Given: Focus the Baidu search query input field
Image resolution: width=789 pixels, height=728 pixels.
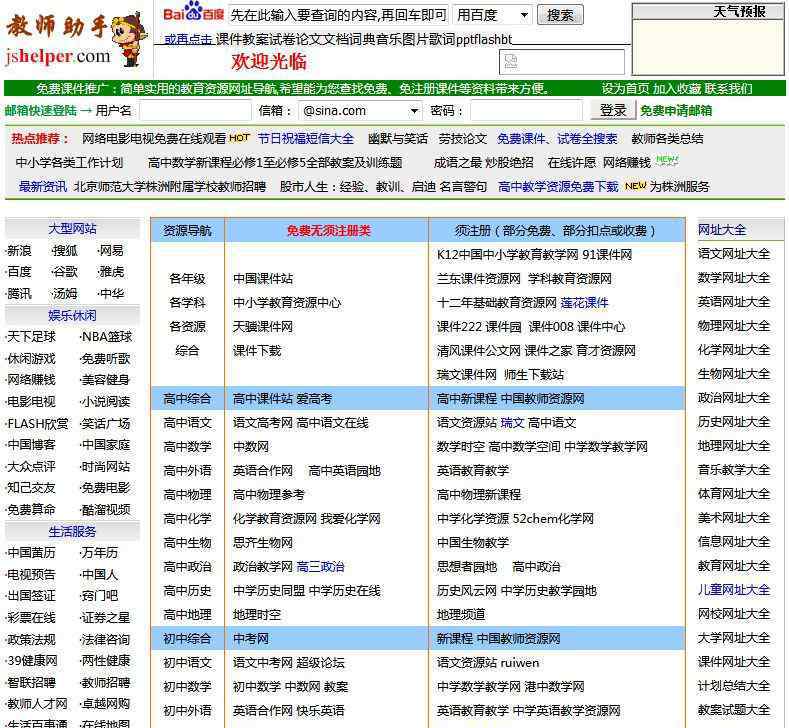Looking at the screenshot, I should (338, 15).
